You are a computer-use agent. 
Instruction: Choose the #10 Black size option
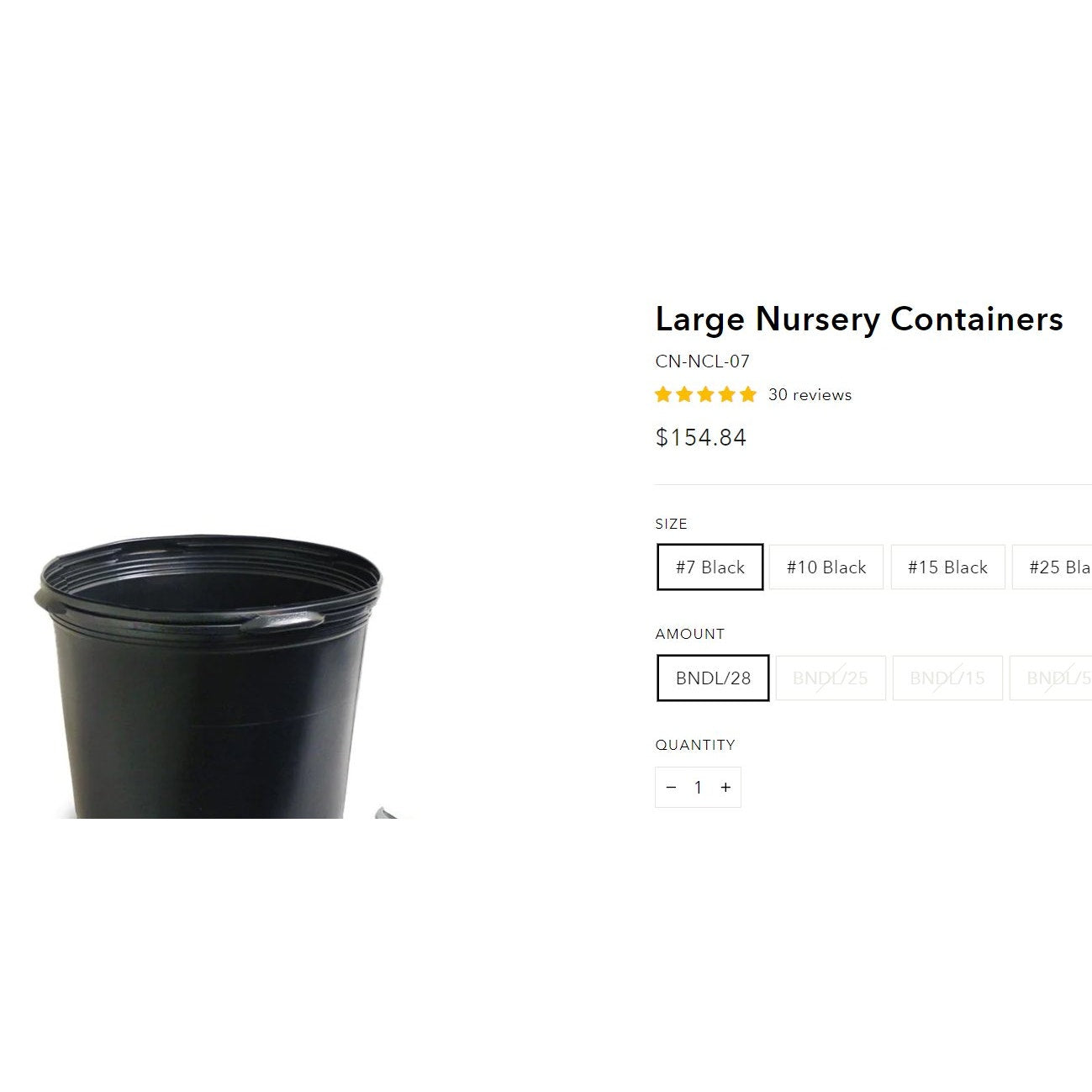[826, 567]
